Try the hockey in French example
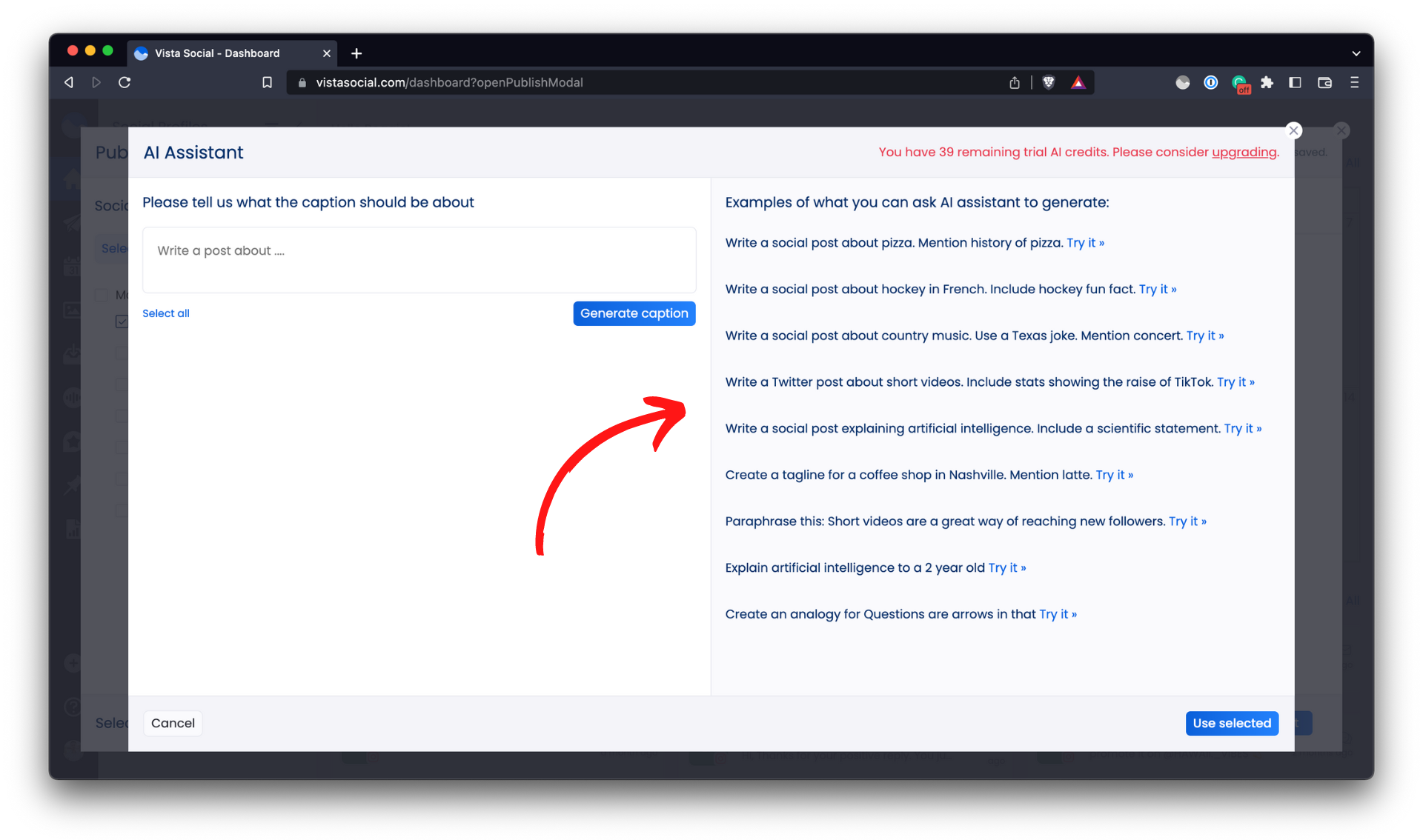 point(1158,289)
